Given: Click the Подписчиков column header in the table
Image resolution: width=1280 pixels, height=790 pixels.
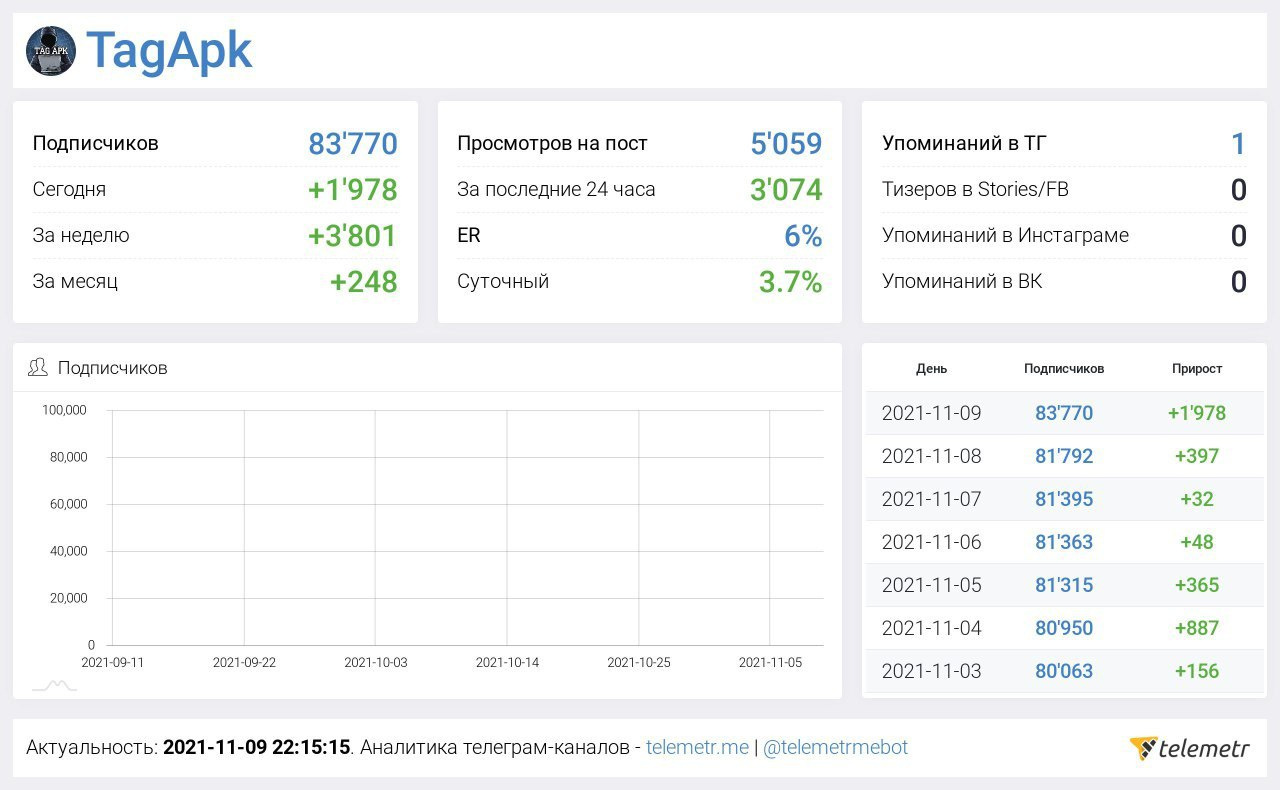Looking at the screenshot, I should [1064, 368].
